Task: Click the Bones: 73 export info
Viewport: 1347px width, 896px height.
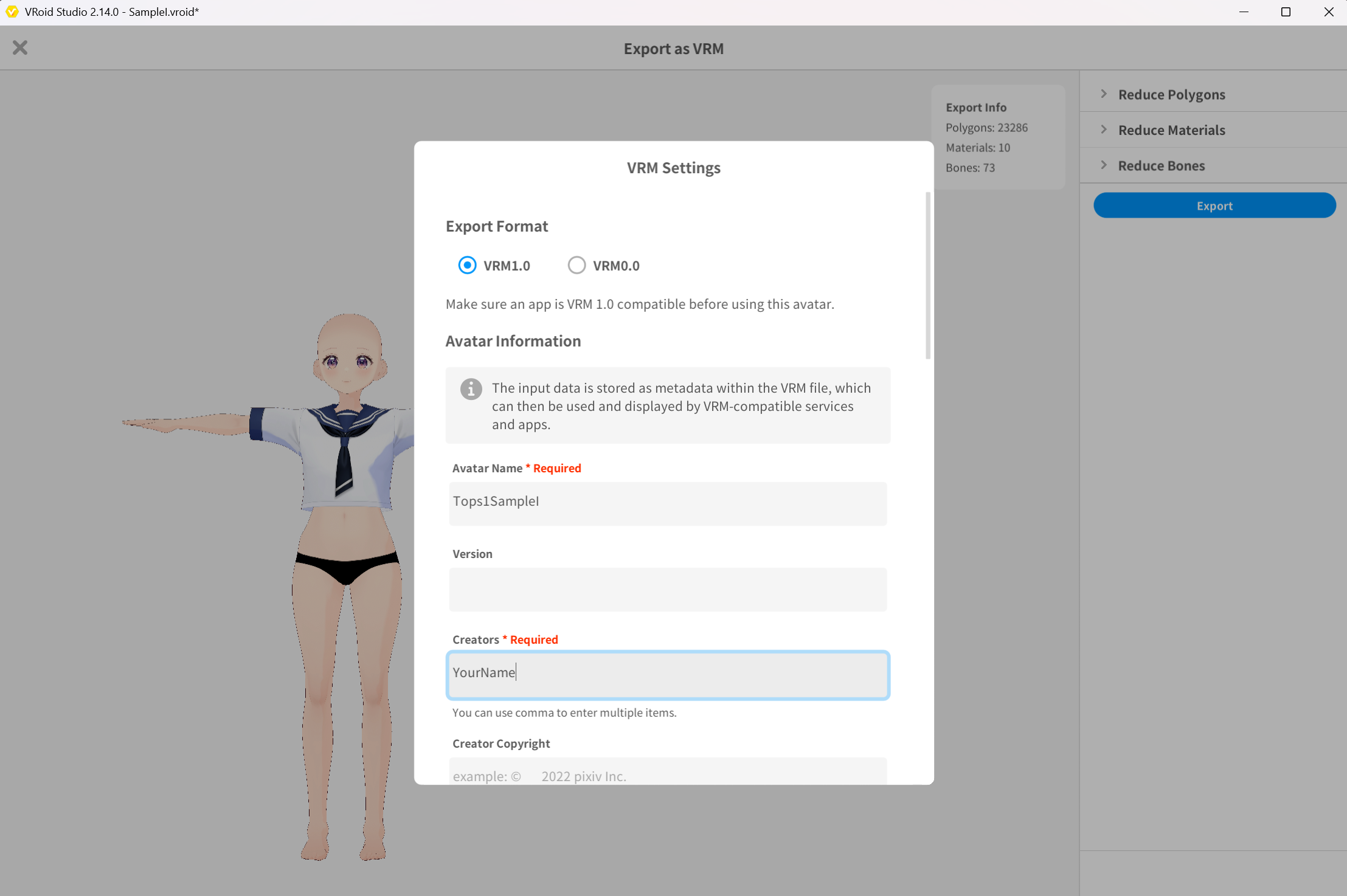Action: (970, 168)
